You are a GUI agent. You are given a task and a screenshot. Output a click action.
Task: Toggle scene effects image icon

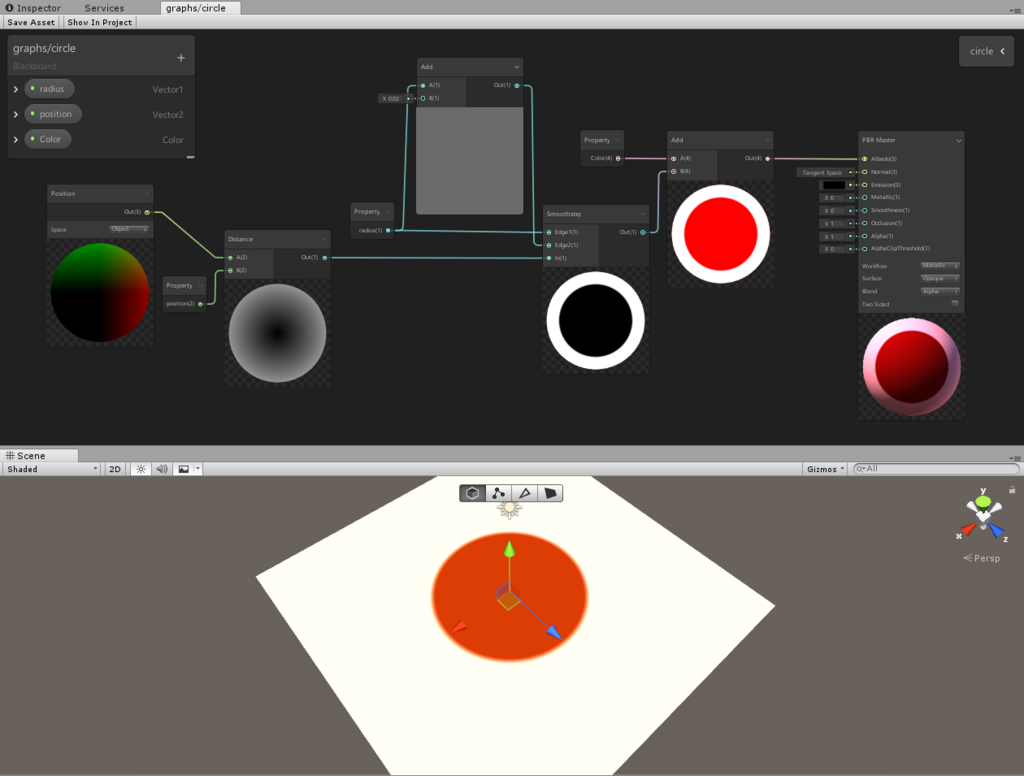coord(184,469)
